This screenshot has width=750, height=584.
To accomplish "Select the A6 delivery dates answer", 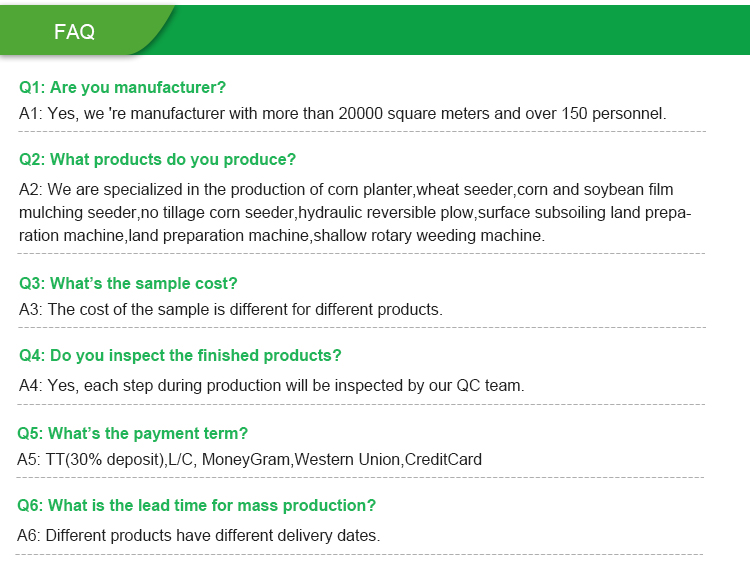I will click(198, 536).
